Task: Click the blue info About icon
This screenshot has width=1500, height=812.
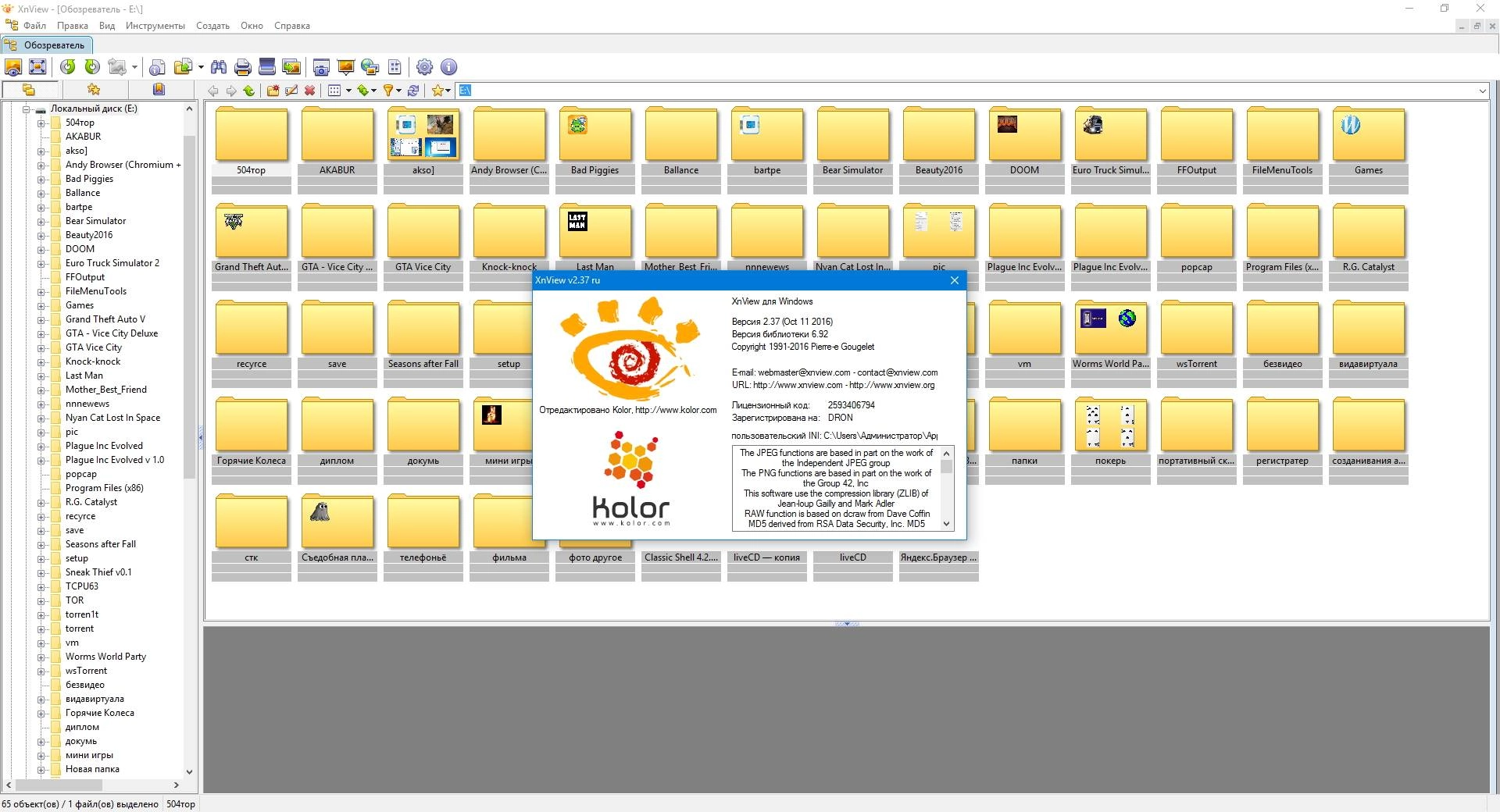Action: pyautogui.click(x=449, y=67)
